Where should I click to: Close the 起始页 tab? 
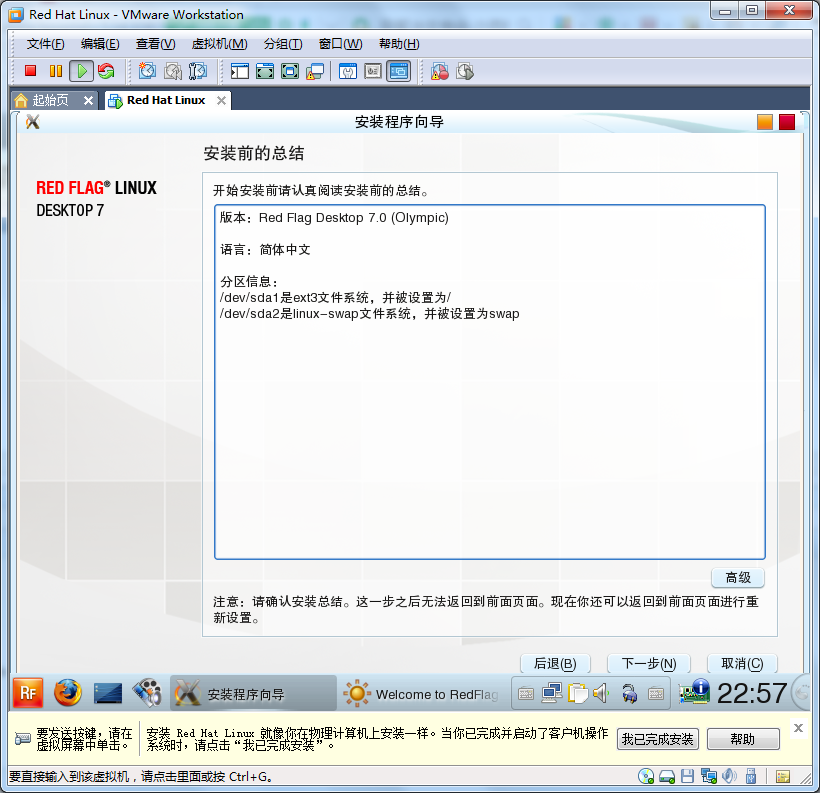[88, 100]
